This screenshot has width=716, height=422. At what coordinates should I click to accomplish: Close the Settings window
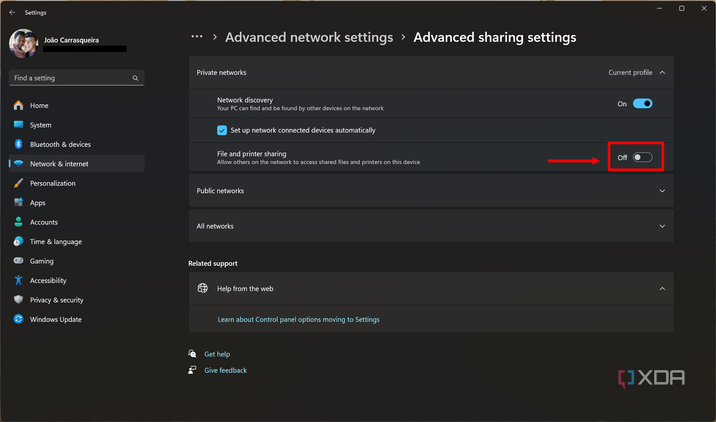tap(704, 8)
